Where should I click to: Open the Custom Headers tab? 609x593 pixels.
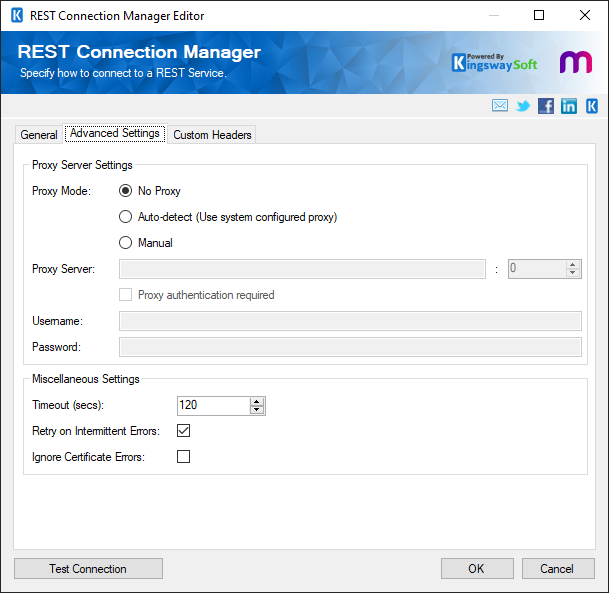coord(212,135)
